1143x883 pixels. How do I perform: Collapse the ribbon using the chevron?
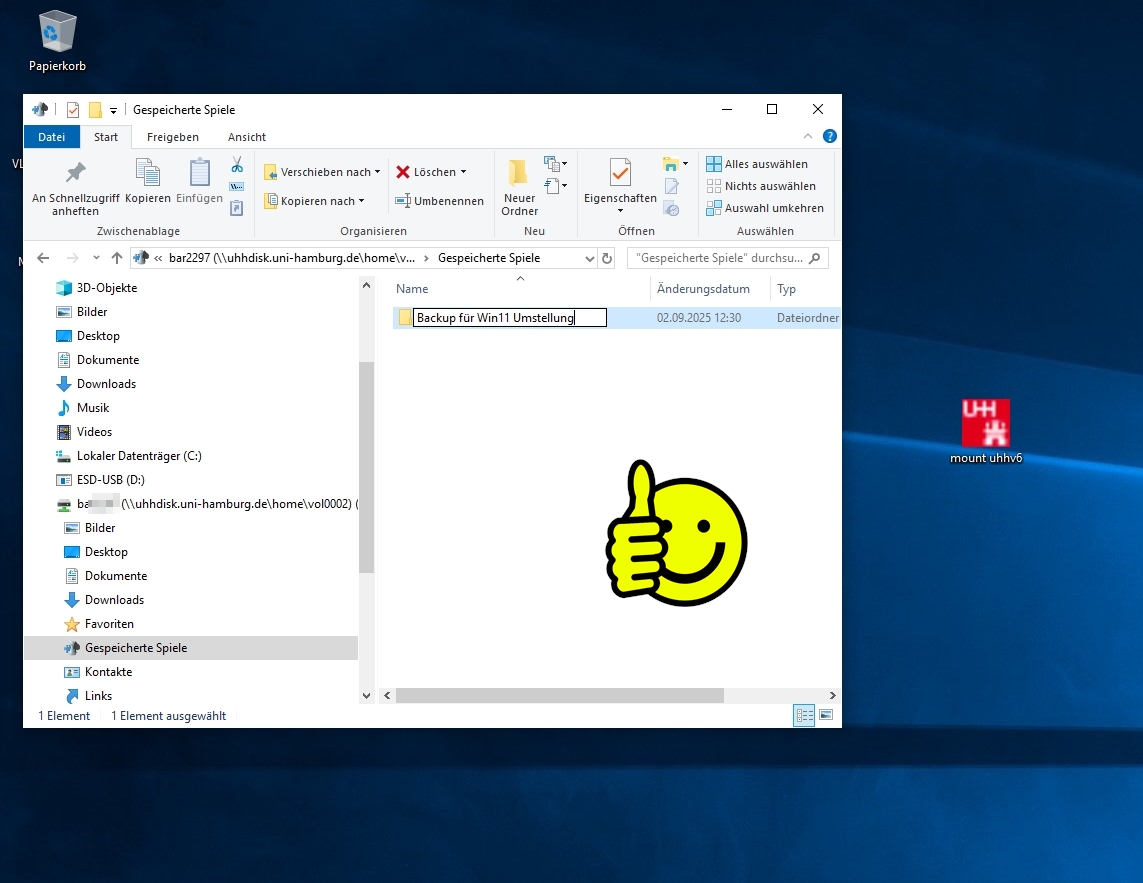808,137
